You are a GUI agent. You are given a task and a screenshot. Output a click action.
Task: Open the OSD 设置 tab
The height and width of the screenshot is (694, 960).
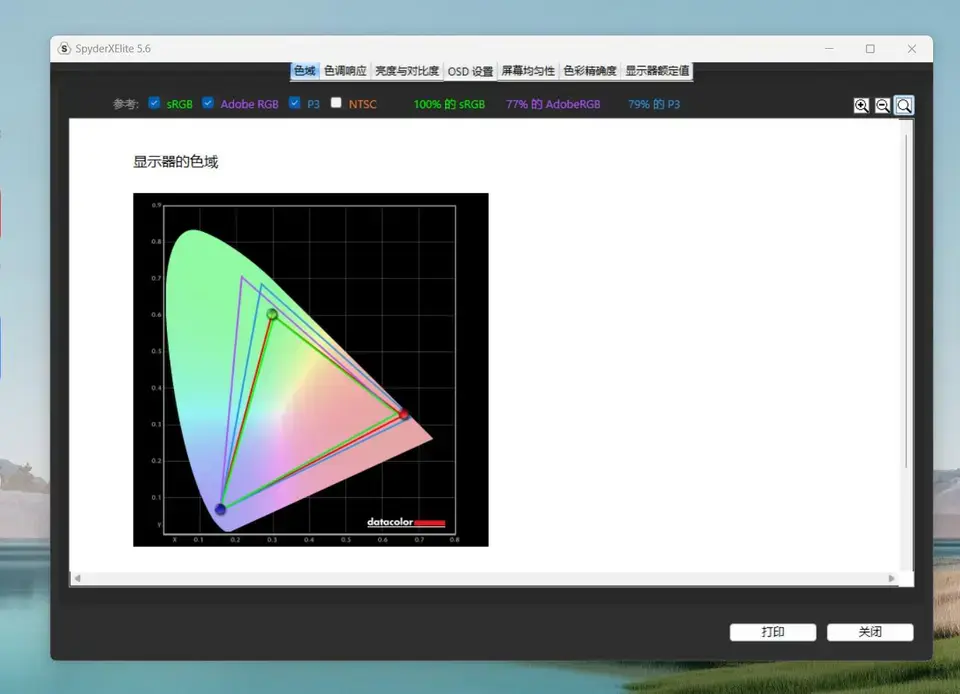tap(470, 71)
